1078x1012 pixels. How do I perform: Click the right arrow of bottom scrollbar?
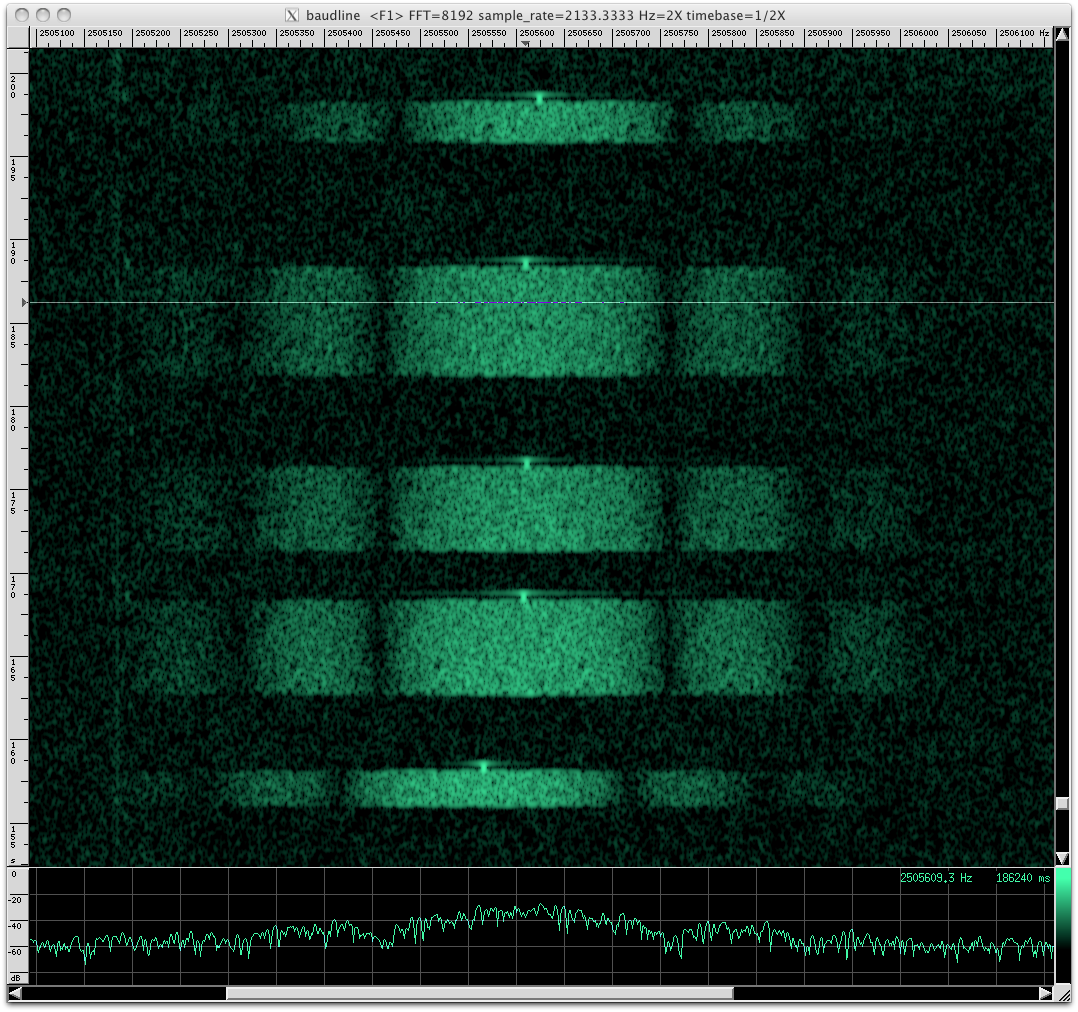point(1044,993)
